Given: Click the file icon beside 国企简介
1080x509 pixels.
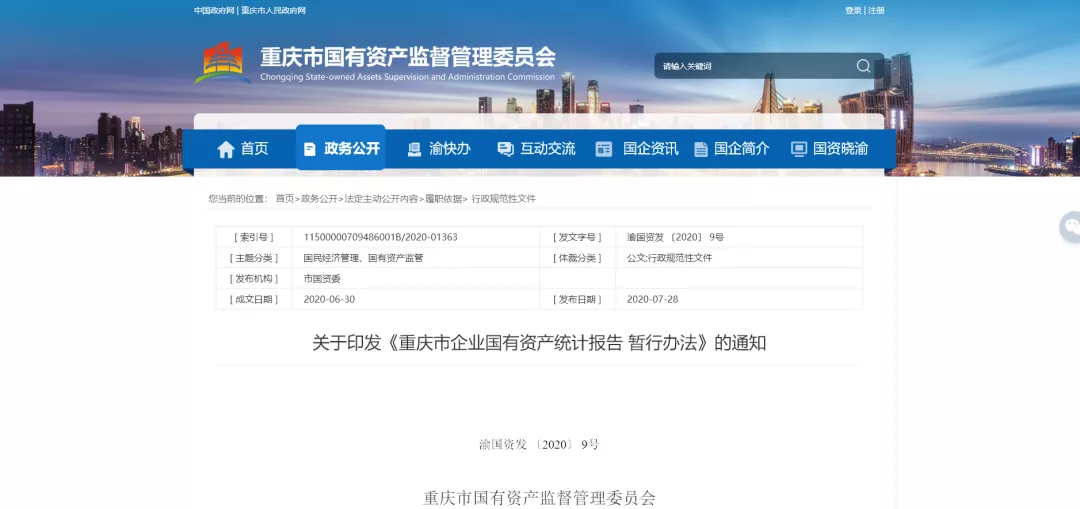Looking at the screenshot, I should click(x=700, y=149).
